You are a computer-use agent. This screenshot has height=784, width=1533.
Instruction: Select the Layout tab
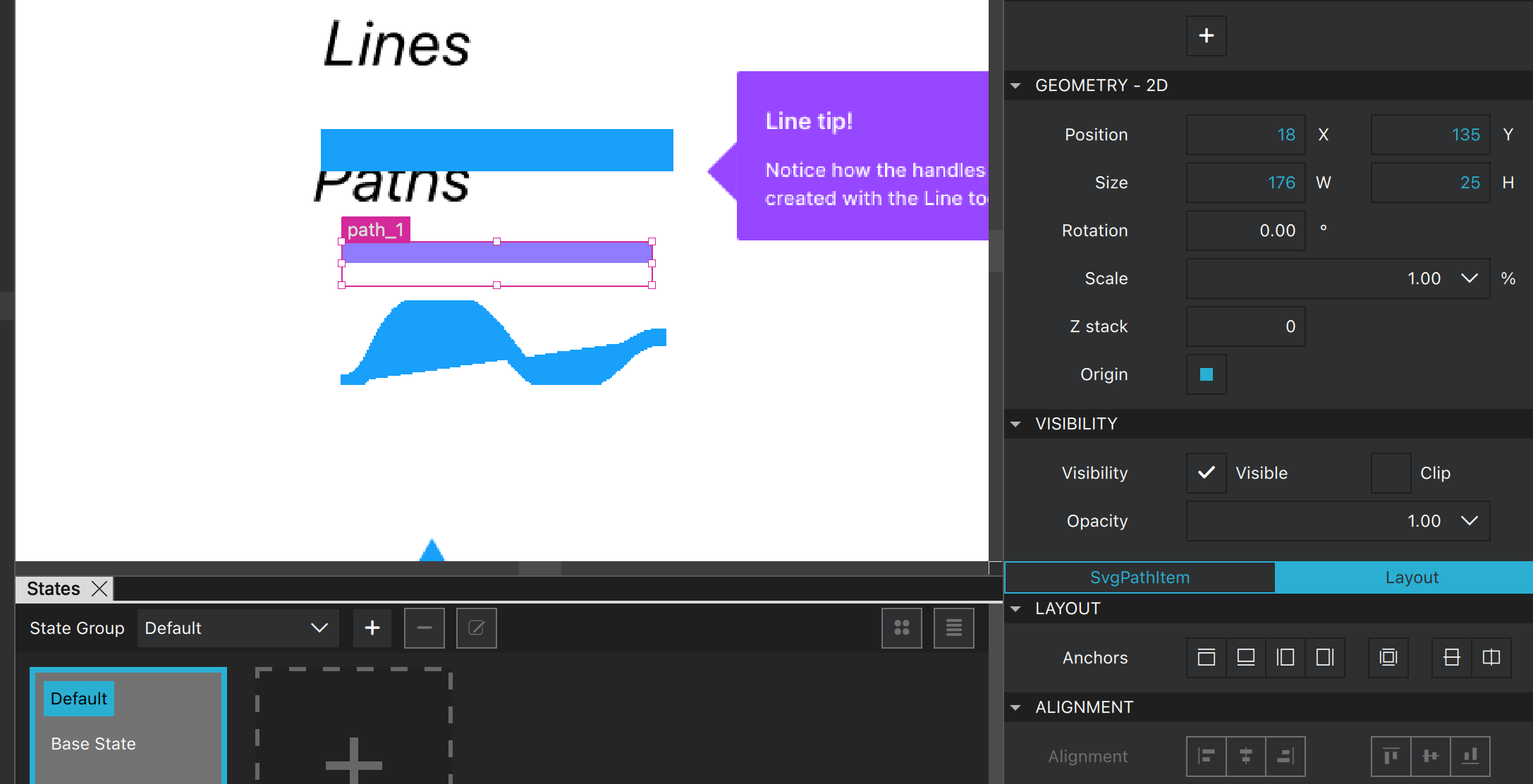point(1411,577)
